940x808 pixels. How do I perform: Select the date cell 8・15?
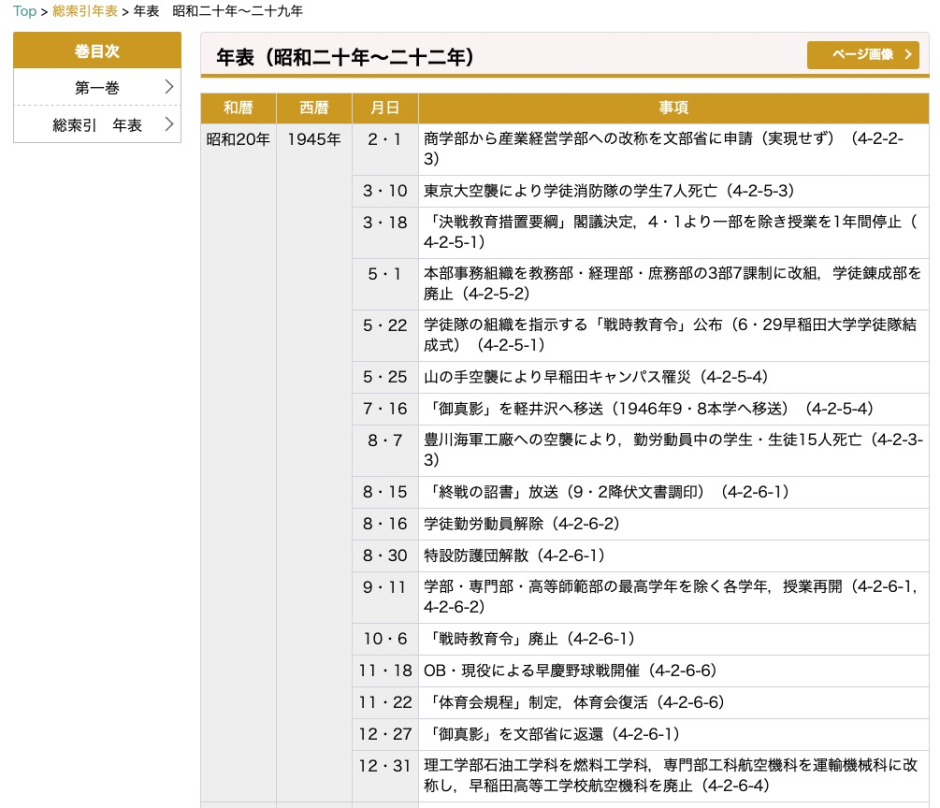tap(385, 492)
